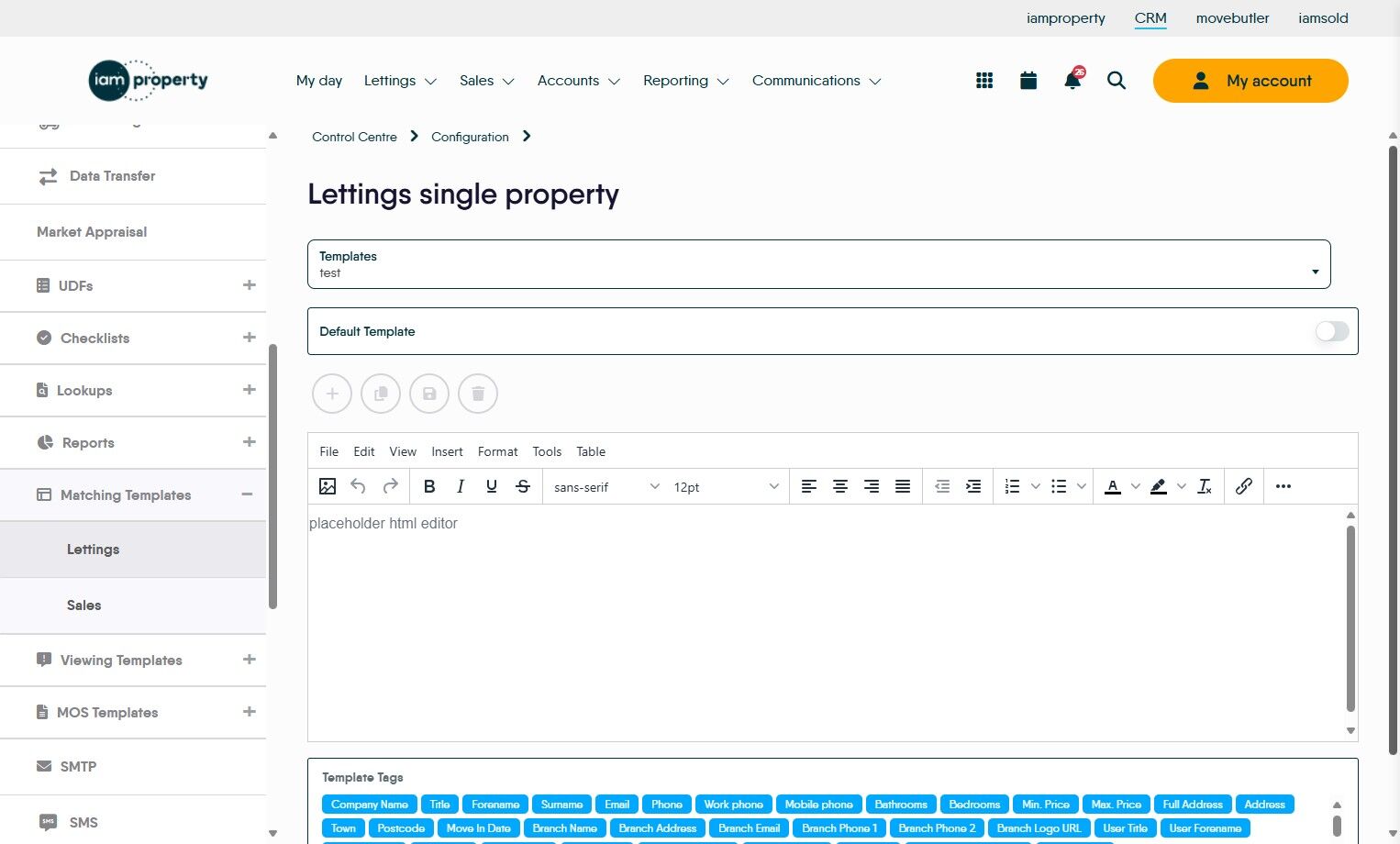The image size is (1400, 844).
Task: Toggle strikethrough formatting
Action: [523, 486]
